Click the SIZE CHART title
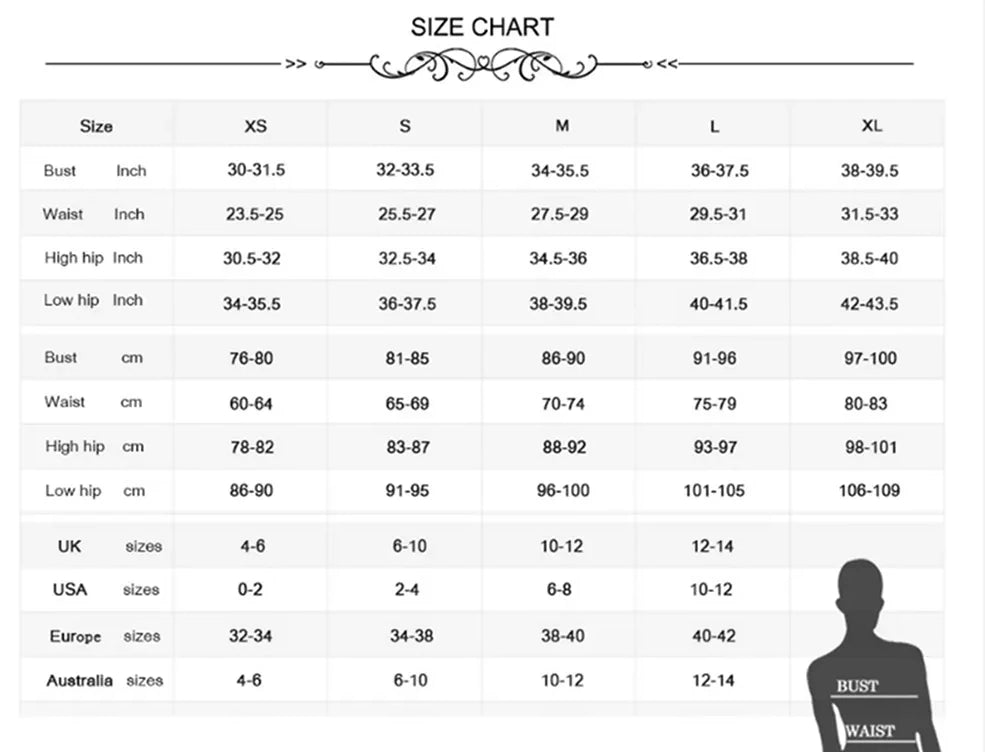This screenshot has width=985, height=752. coord(482,27)
